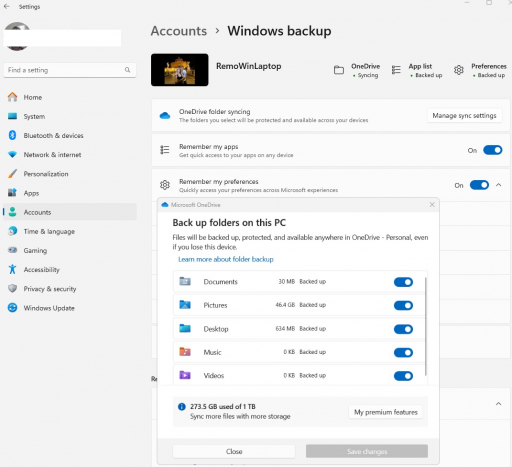Disable Videos folder backup toggle
The width and height of the screenshot is (512, 467).
403,376
